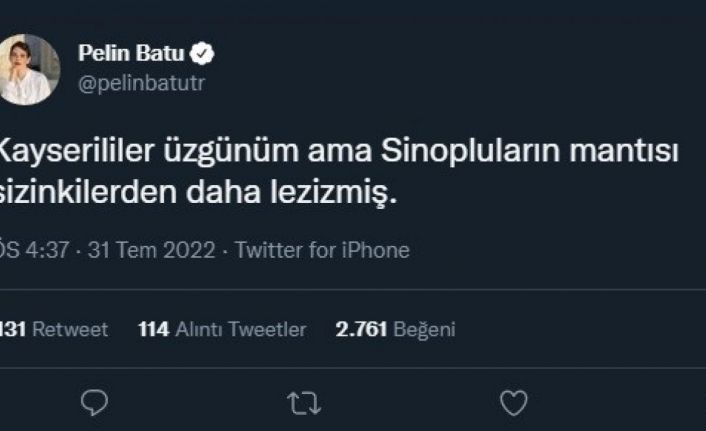Click the 31 Tem 2022 date

coord(151,250)
